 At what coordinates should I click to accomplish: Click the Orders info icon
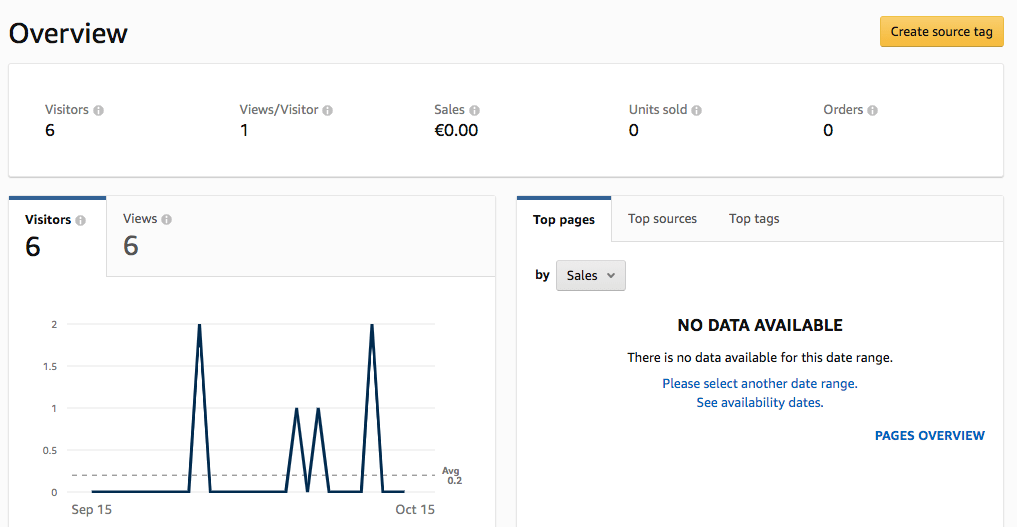[872, 110]
